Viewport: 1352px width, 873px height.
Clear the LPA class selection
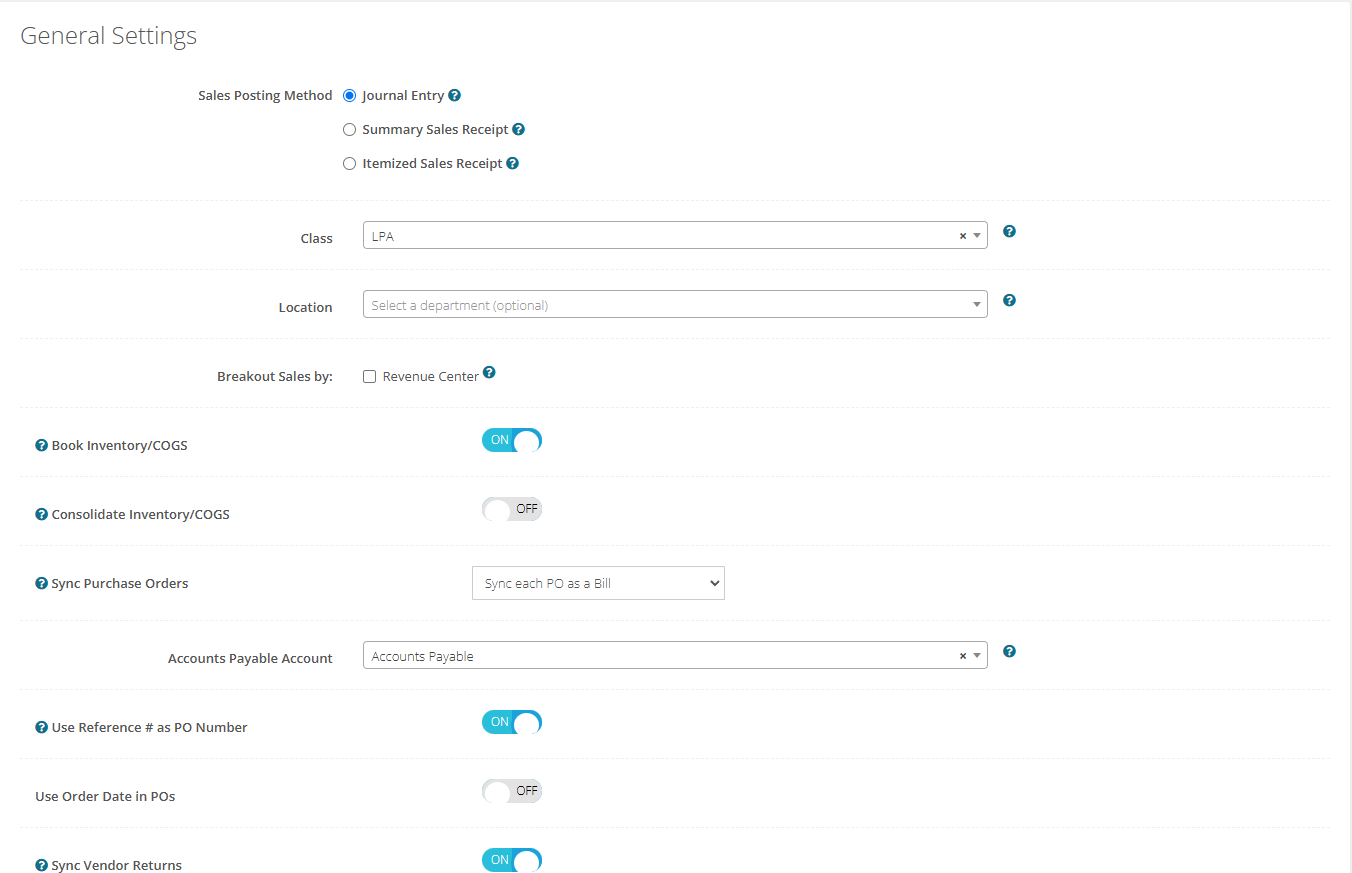point(963,236)
